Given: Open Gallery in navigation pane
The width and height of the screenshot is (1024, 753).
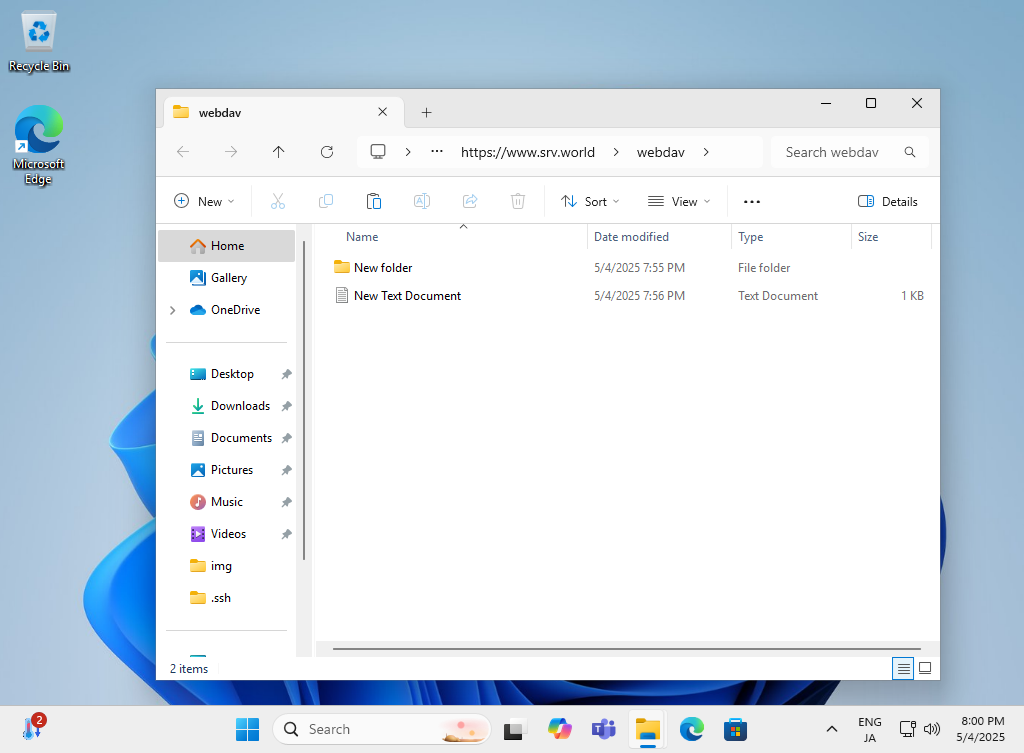Looking at the screenshot, I should pyautogui.click(x=227, y=278).
